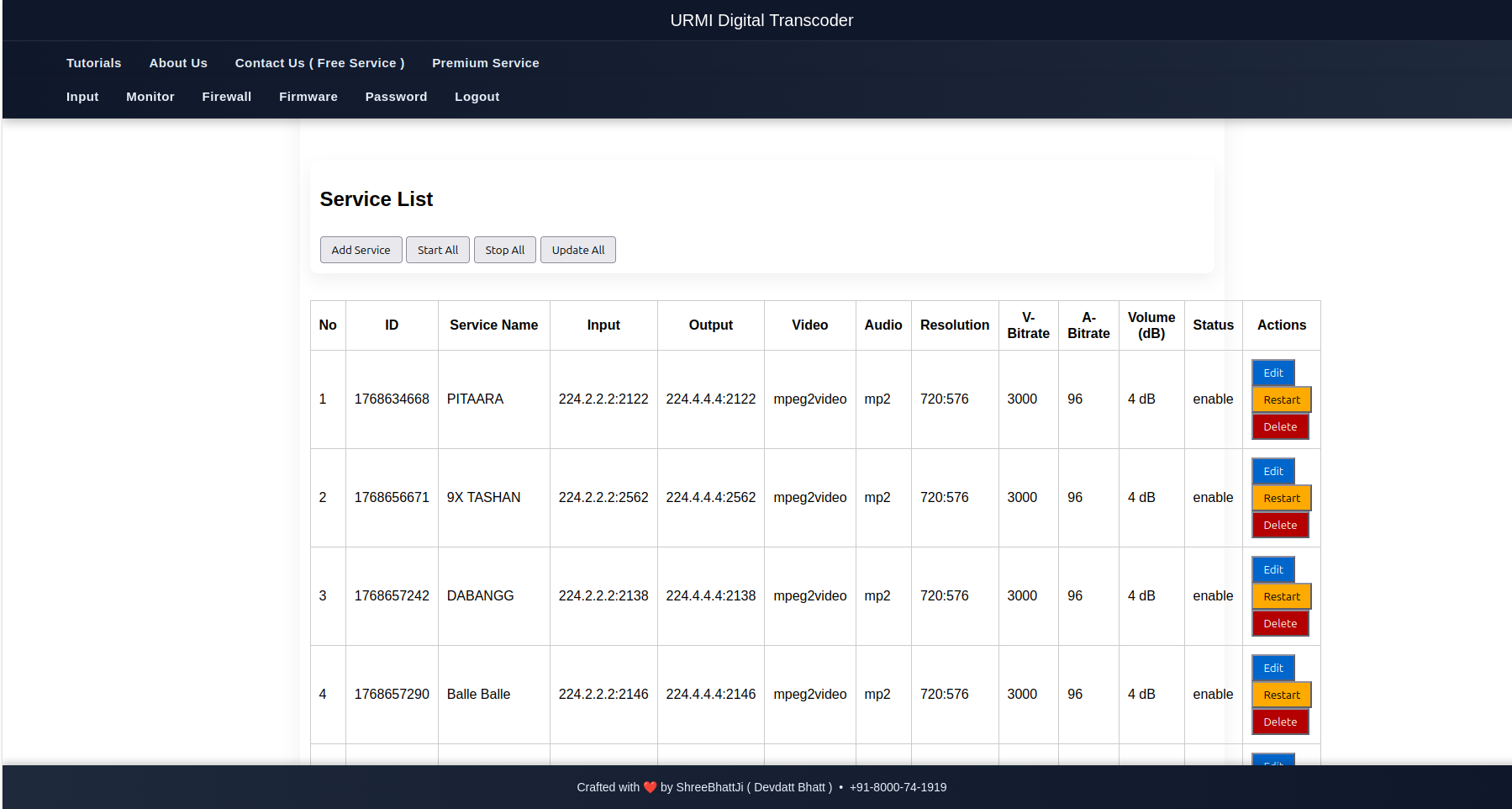Restart the 9X TASHAN service
Screen dimensions: 1512x809
1281,498
